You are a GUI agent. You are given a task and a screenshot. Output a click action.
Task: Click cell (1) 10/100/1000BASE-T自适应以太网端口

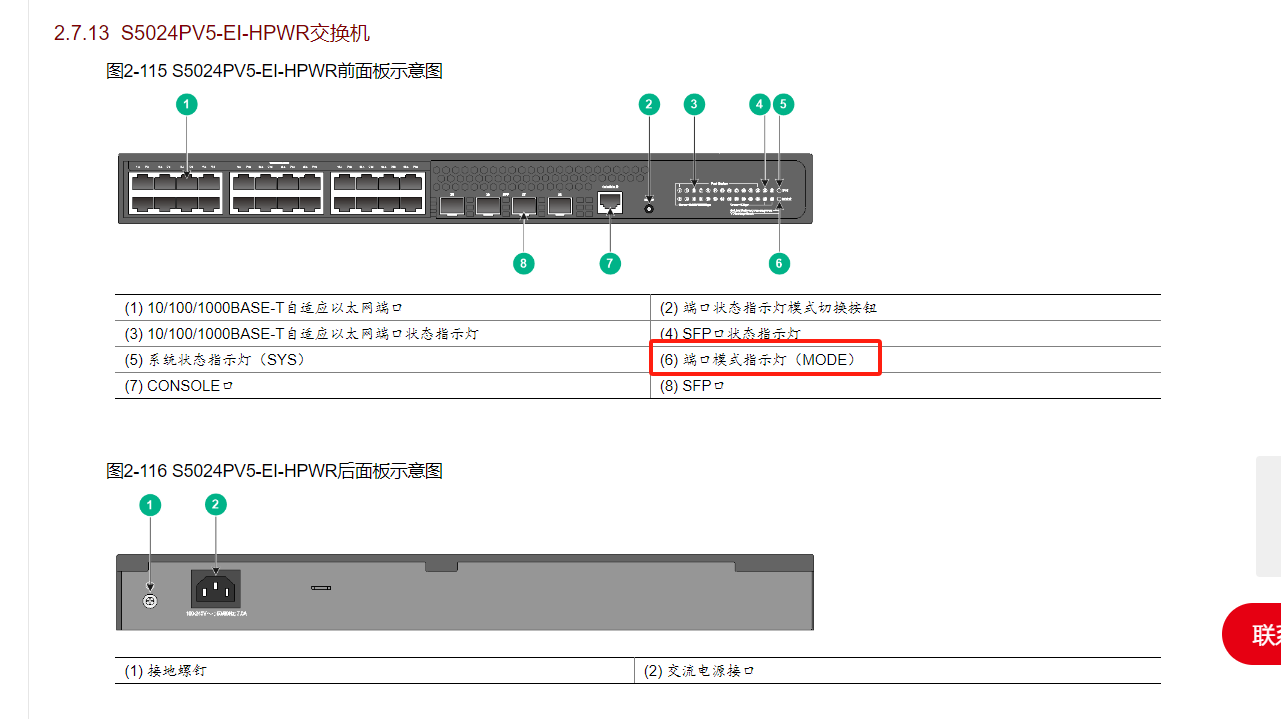pos(383,308)
